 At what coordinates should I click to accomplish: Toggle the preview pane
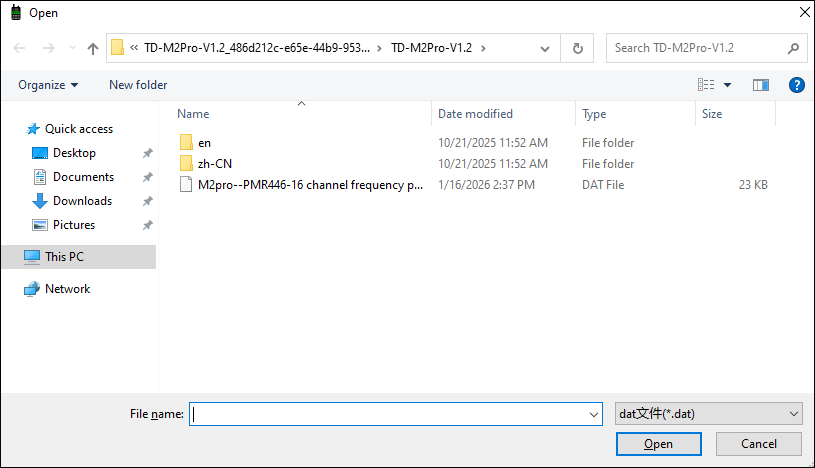[x=761, y=85]
